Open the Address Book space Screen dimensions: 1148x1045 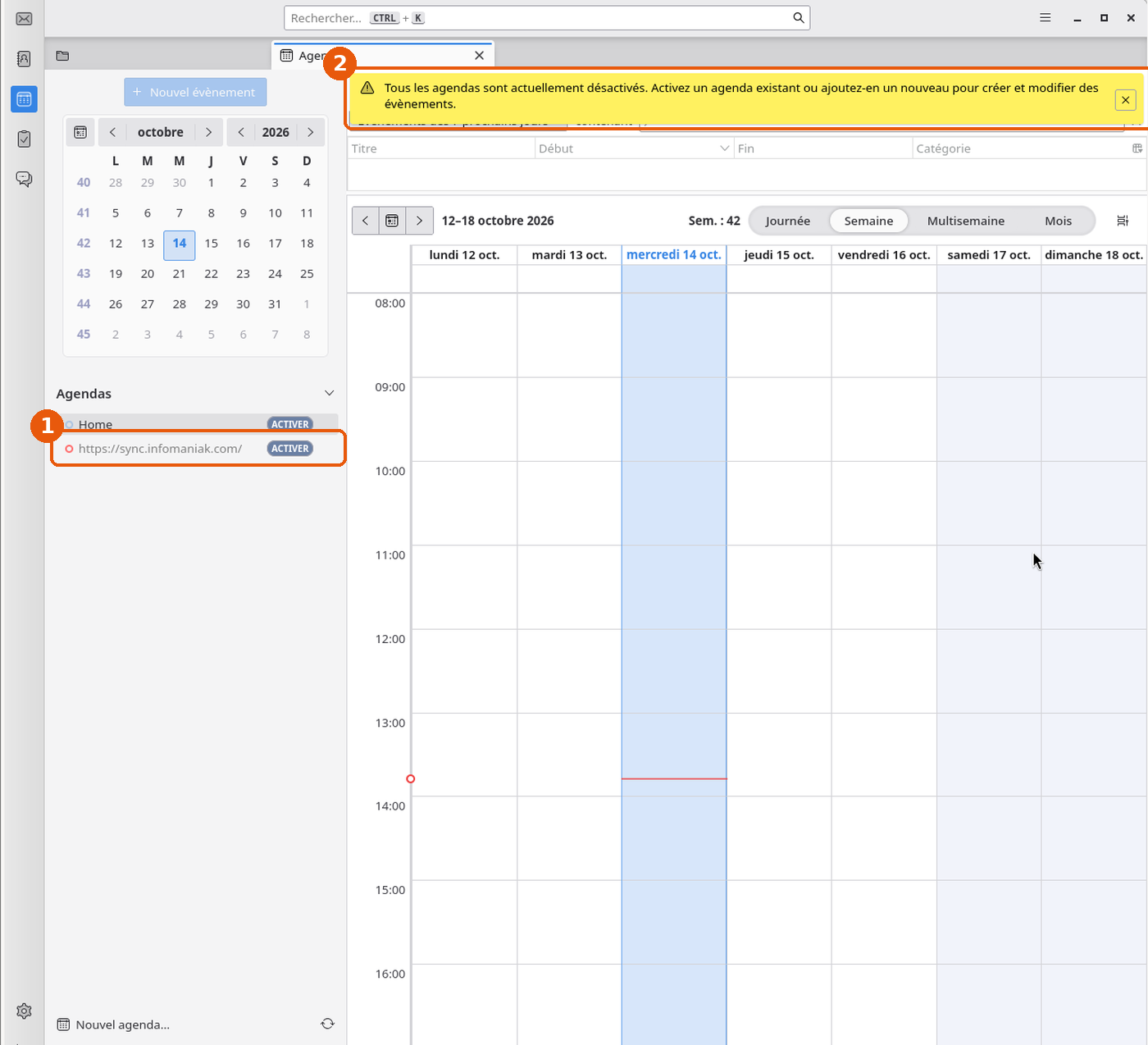(x=24, y=59)
